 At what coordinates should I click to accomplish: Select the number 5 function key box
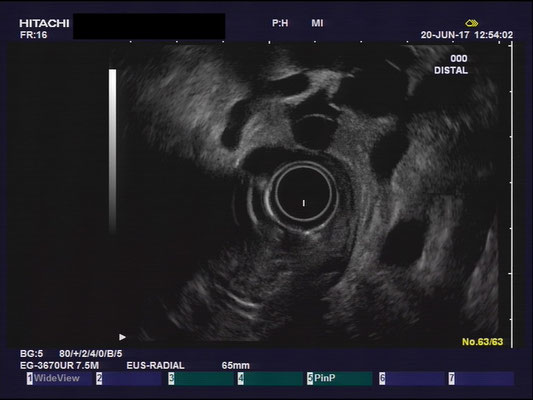310,378
